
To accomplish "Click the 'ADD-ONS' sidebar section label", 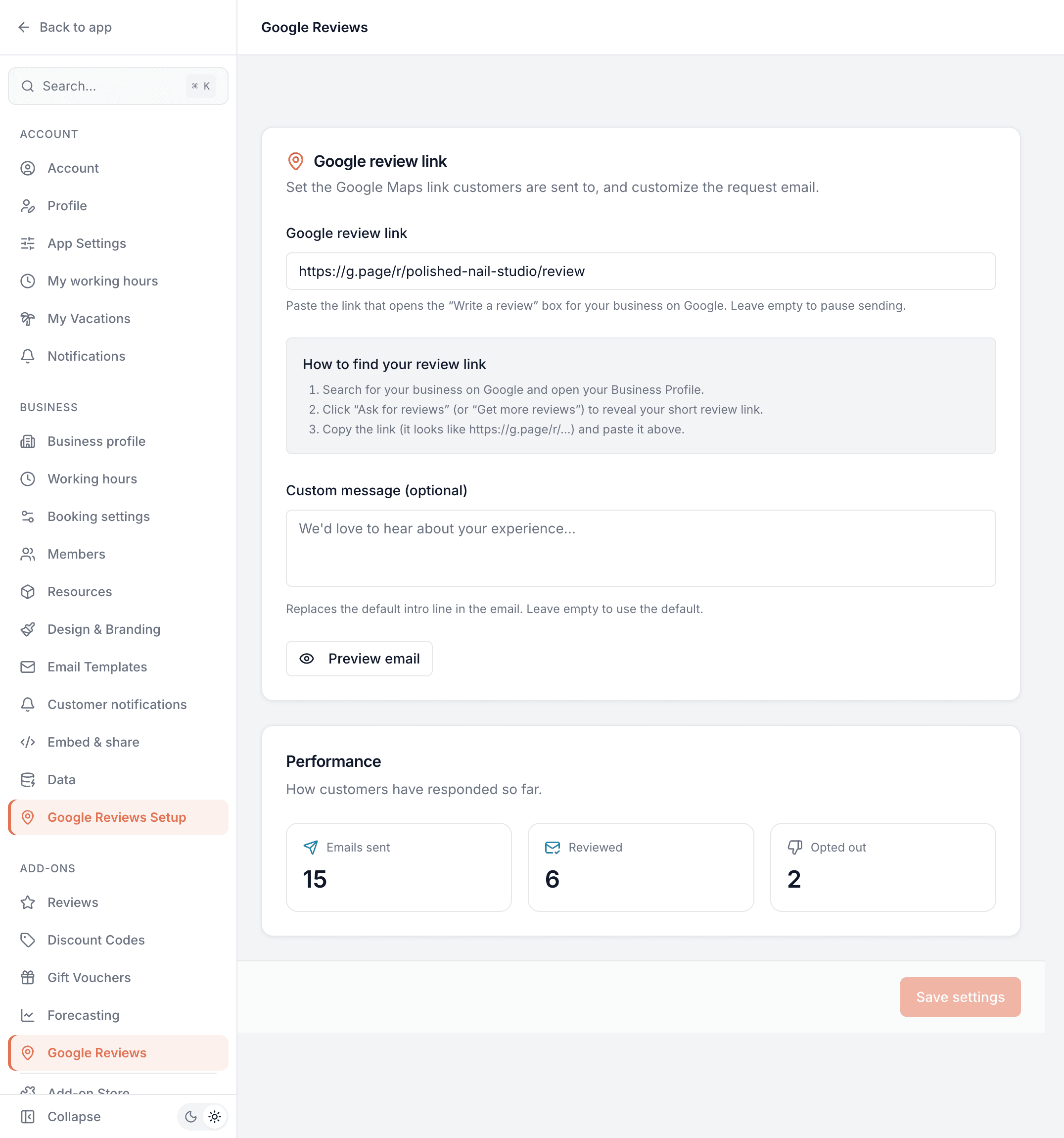I will 47,868.
